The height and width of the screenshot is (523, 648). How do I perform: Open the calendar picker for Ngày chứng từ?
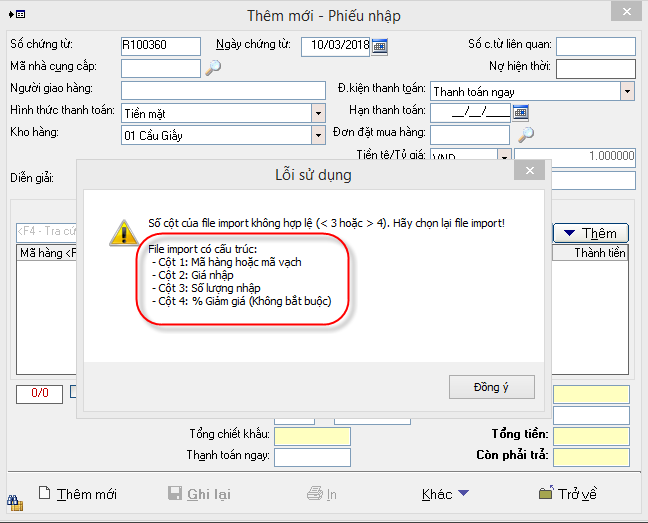tap(379, 46)
